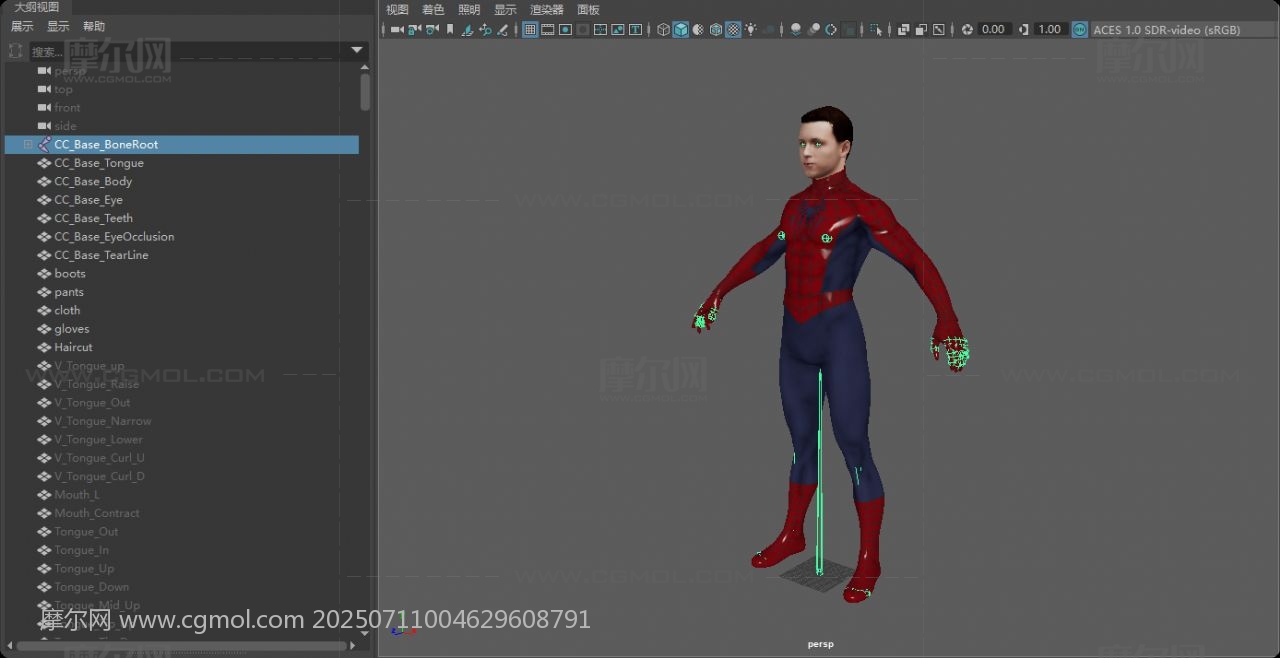Expand the CC_Base_BoneRoot node
1280x658 pixels.
coord(28,145)
